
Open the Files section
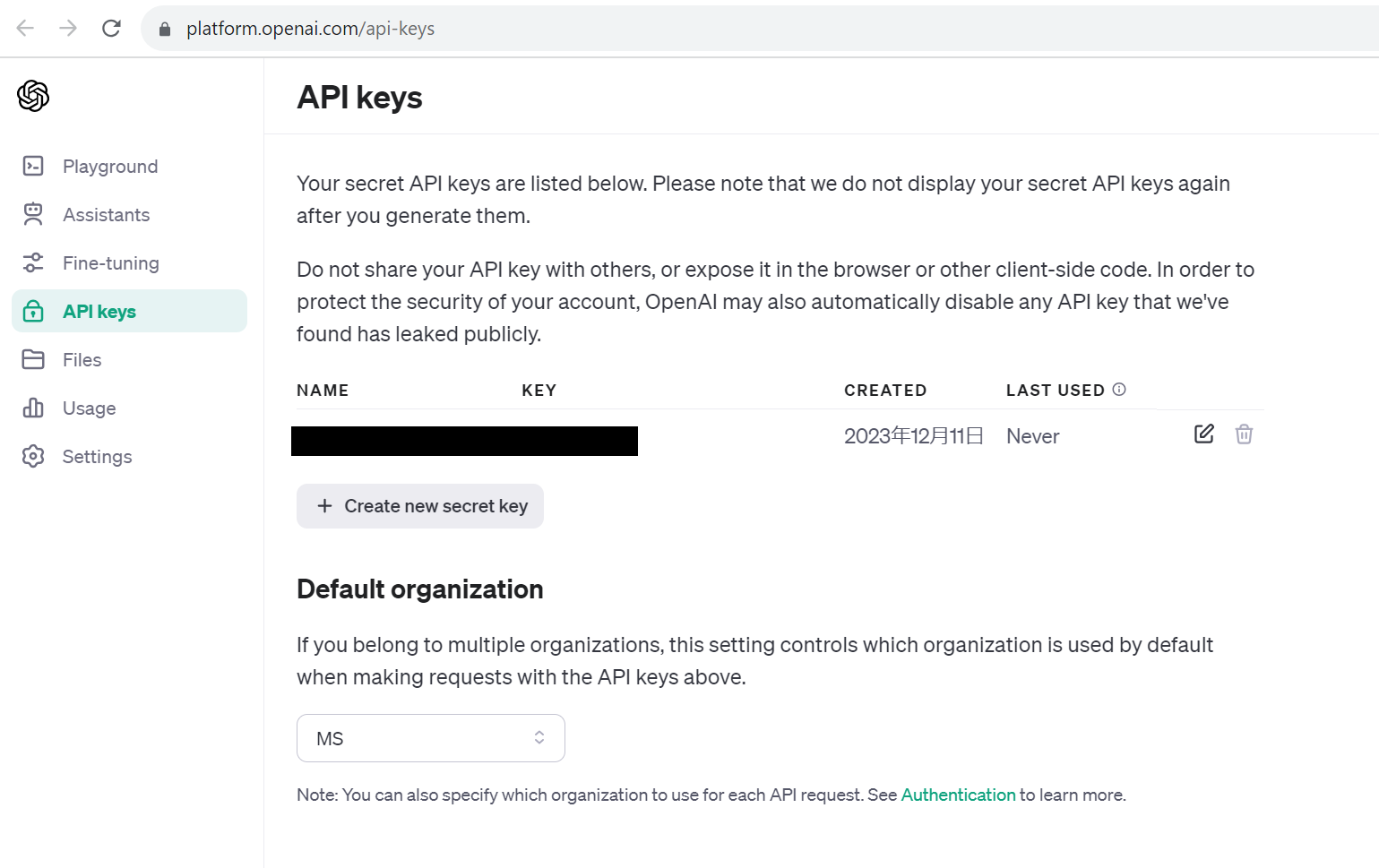pos(82,360)
